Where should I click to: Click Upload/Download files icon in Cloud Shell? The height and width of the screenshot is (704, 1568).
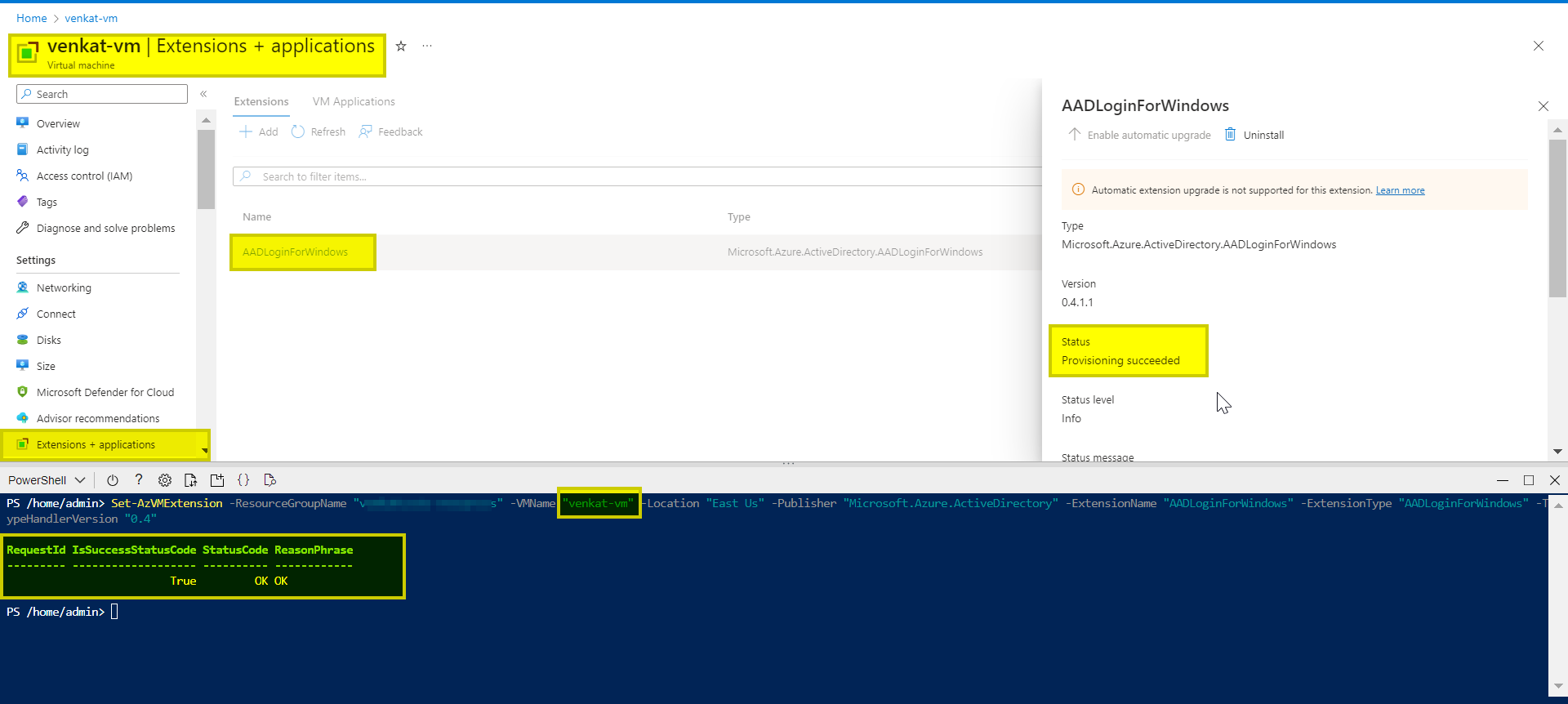[x=191, y=480]
